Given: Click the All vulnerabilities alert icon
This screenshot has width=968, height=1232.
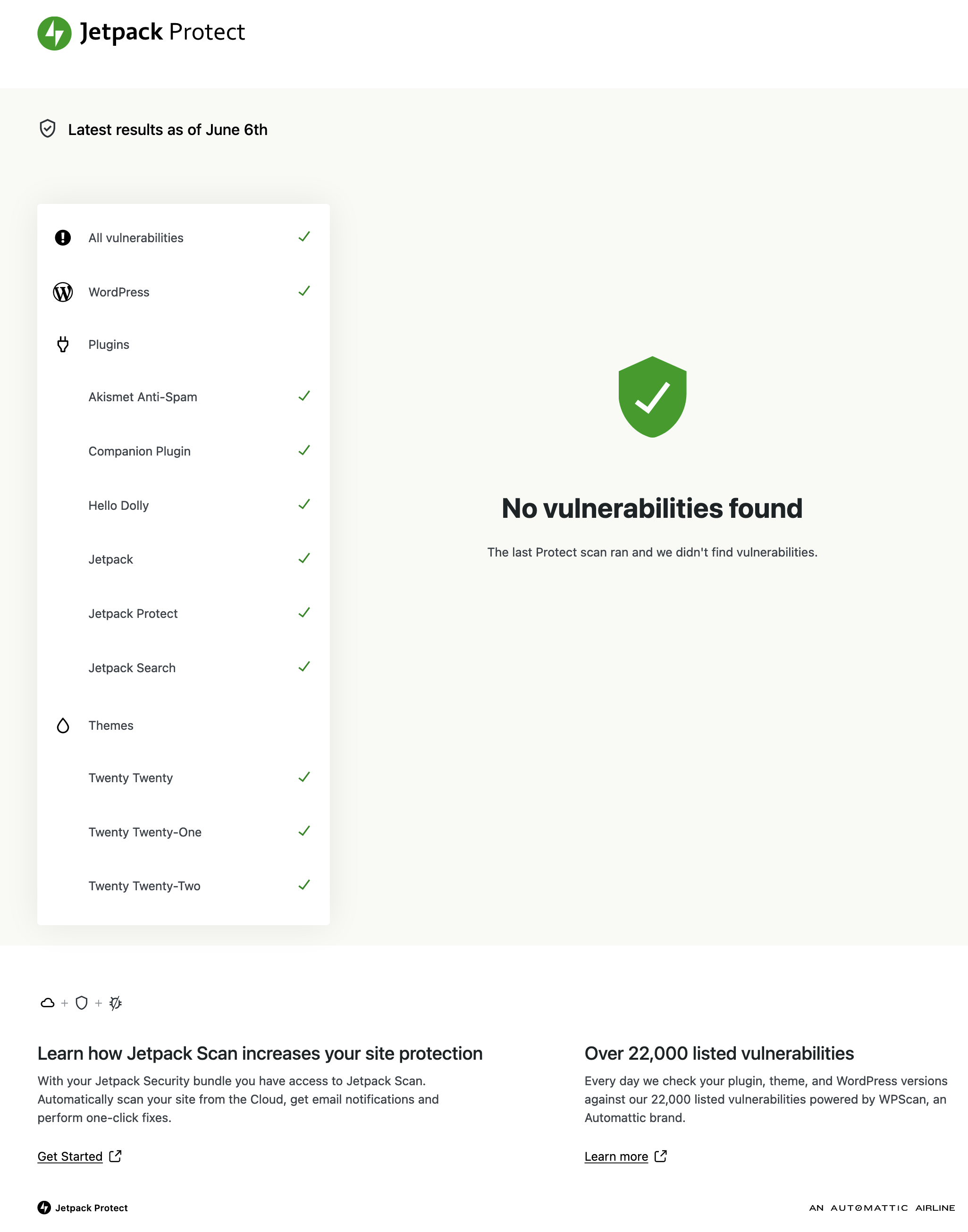Looking at the screenshot, I should 63,237.
